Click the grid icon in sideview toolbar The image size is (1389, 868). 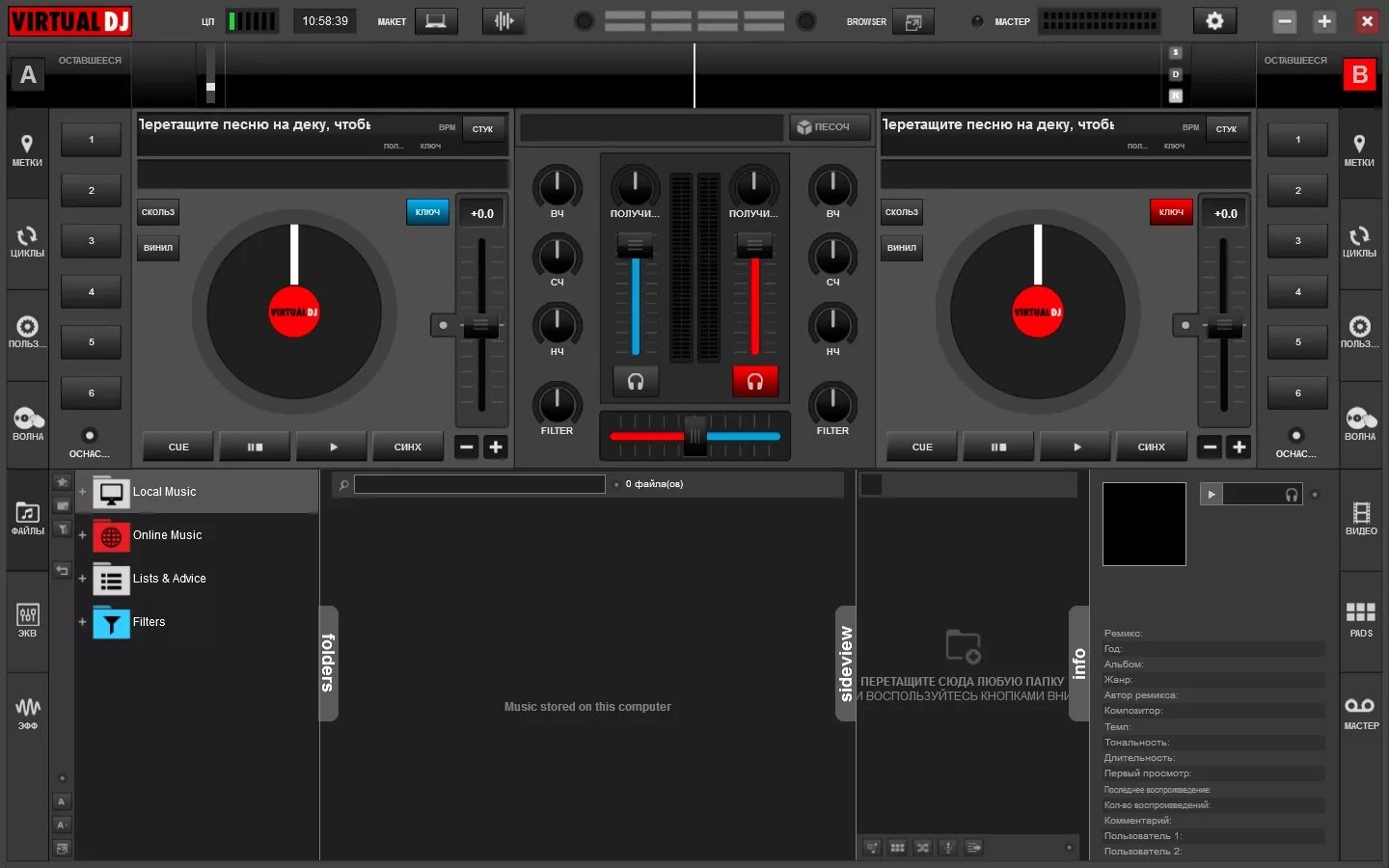click(897, 847)
